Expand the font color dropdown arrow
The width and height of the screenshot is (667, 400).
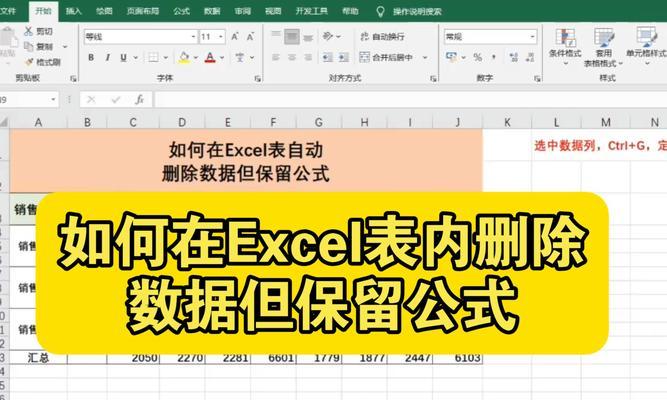(222, 57)
